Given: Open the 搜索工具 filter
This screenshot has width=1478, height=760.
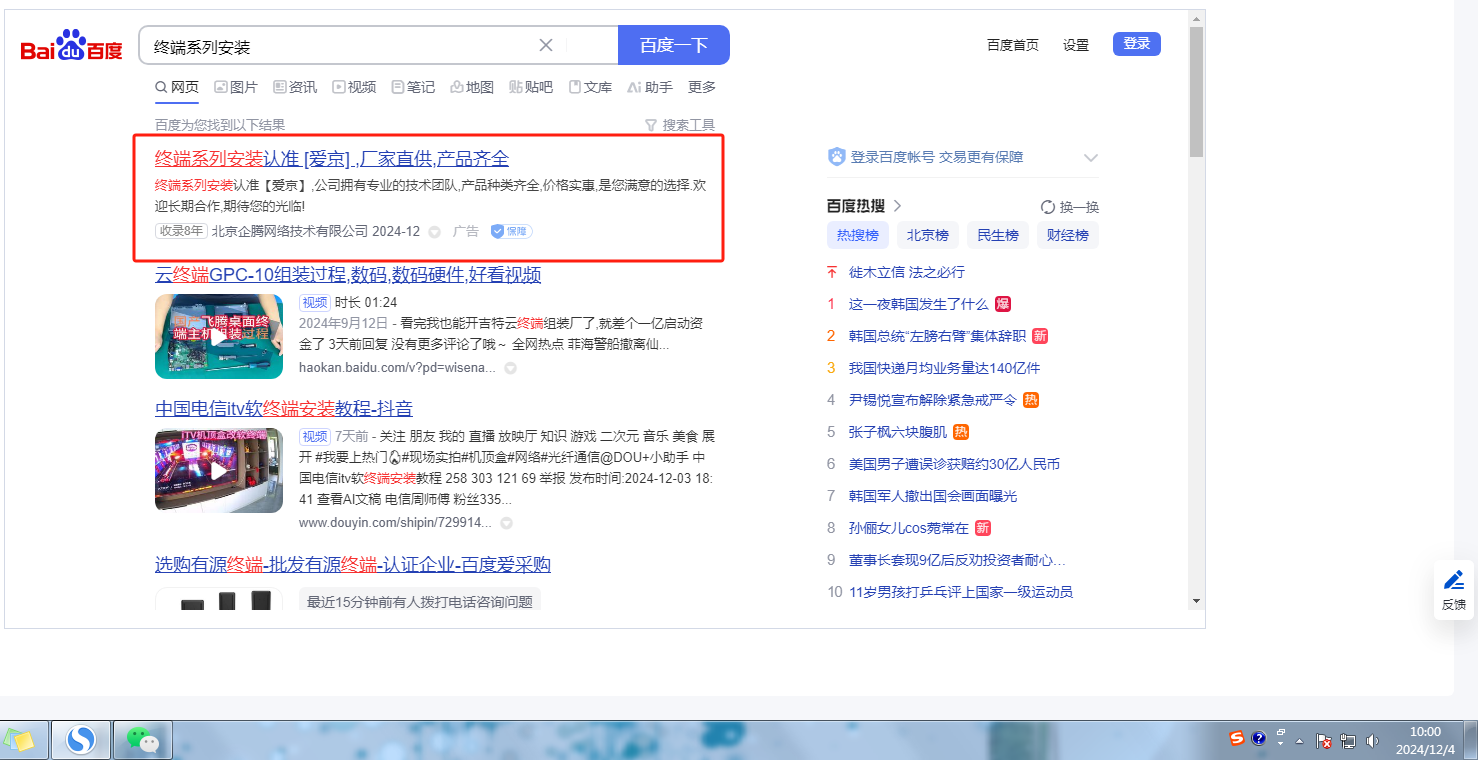Looking at the screenshot, I should click(680, 125).
